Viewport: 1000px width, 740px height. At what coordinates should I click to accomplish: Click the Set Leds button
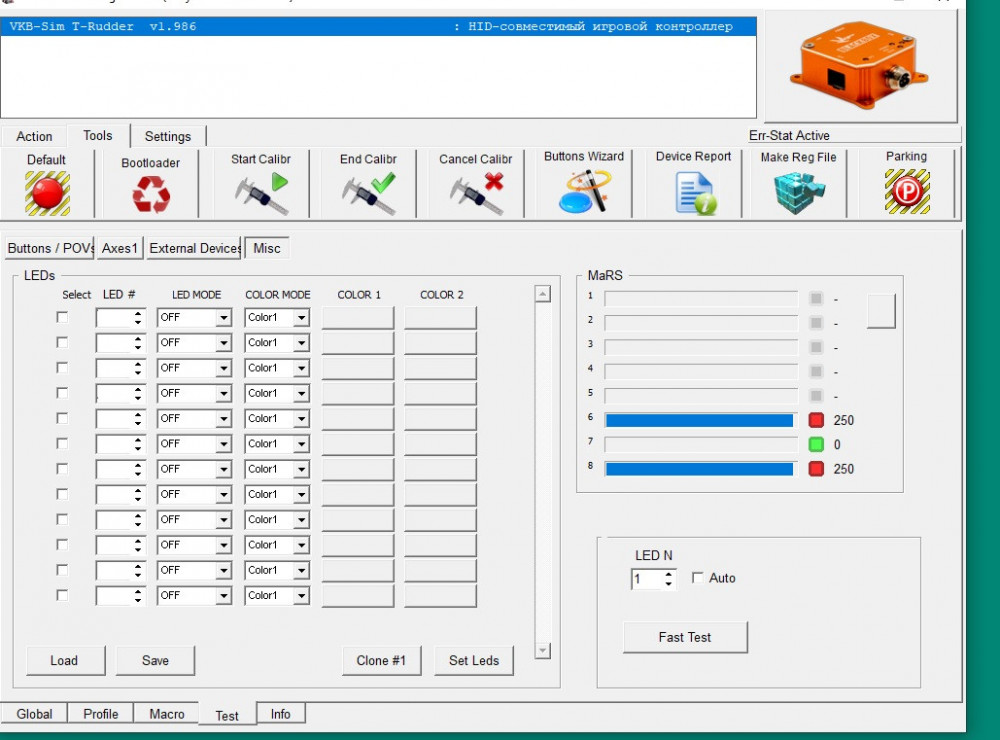coord(474,660)
